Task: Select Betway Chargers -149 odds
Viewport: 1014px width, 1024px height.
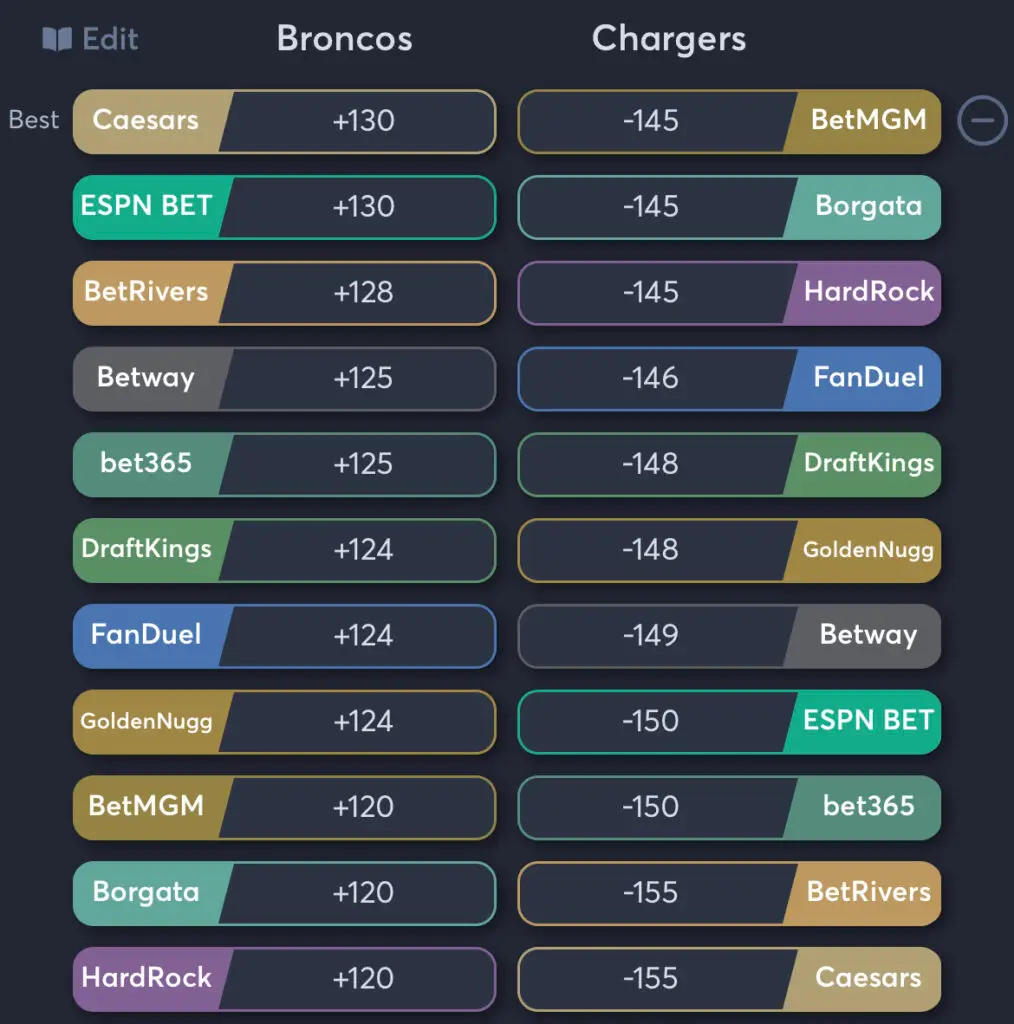Action: [729, 636]
